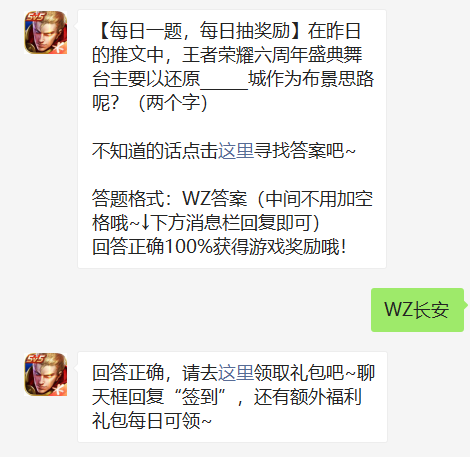Click the 5v5 badge on the bottom avatar

[x=35, y=359]
